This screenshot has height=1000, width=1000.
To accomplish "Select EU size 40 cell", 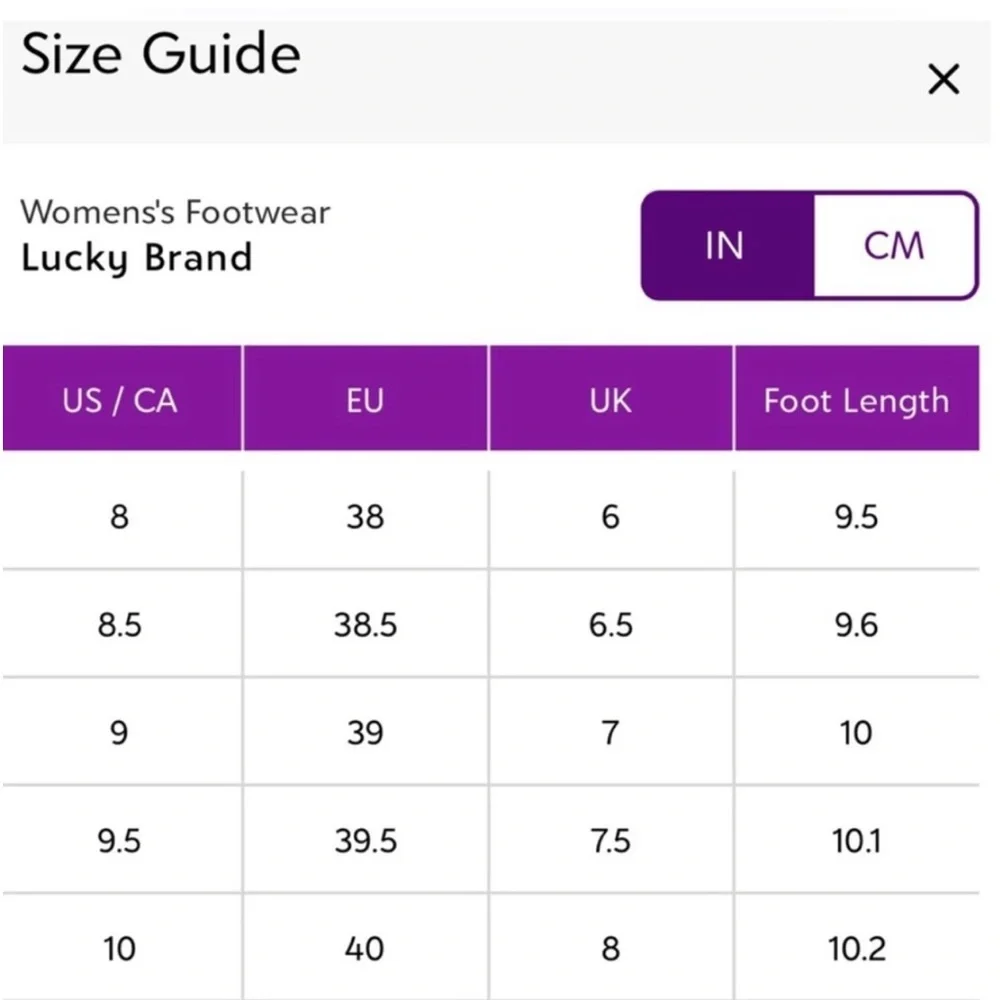I will (365, 949).
